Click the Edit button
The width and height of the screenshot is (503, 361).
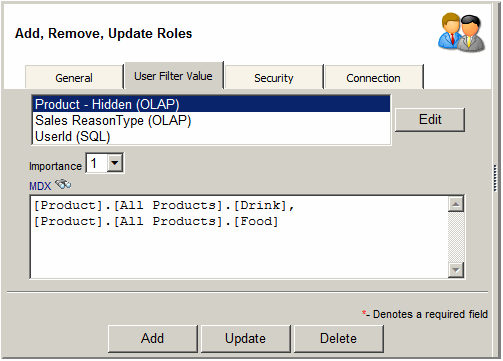coord(430,119)
